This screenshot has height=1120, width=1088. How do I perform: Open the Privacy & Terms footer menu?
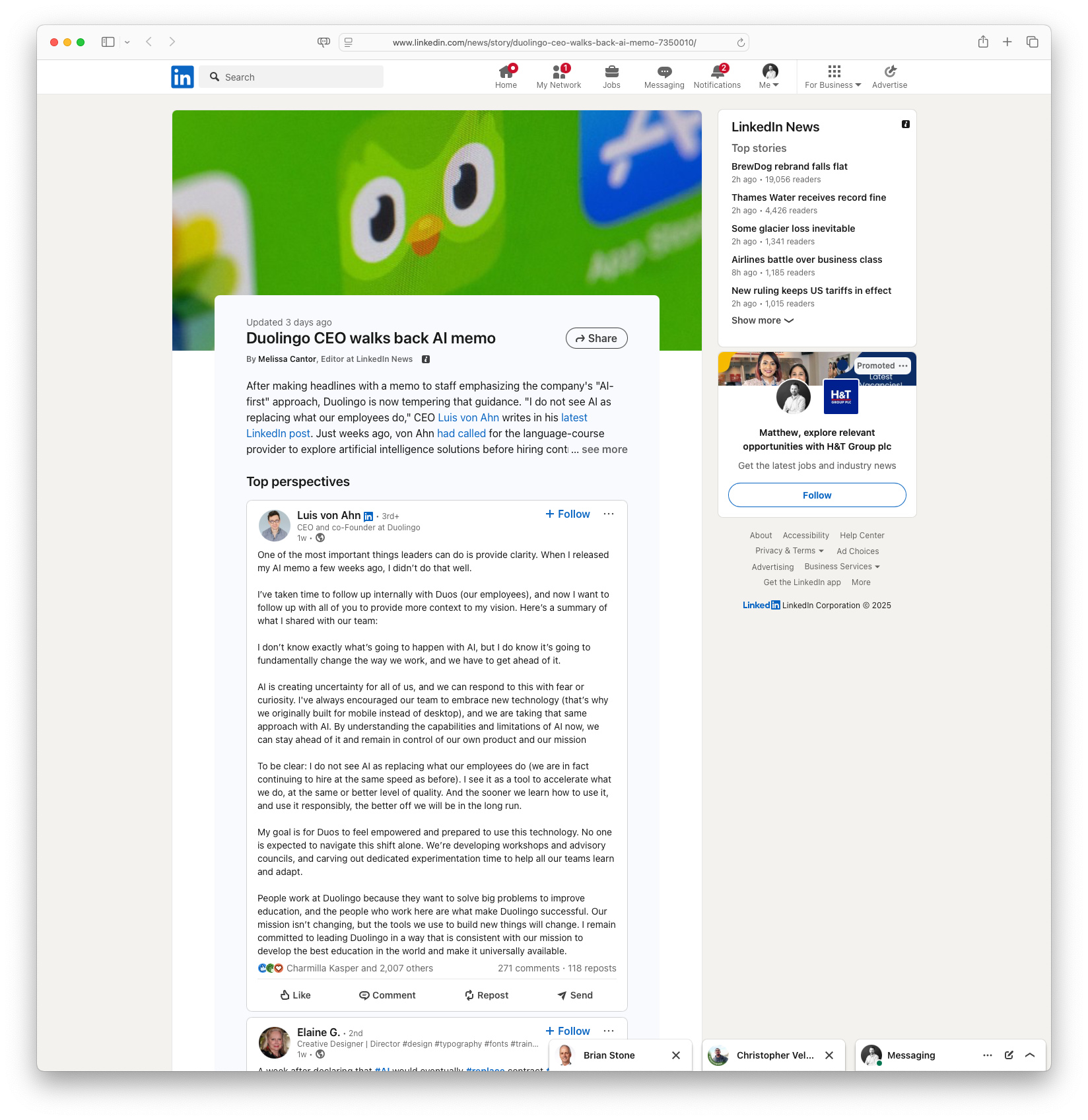point(789,551)
